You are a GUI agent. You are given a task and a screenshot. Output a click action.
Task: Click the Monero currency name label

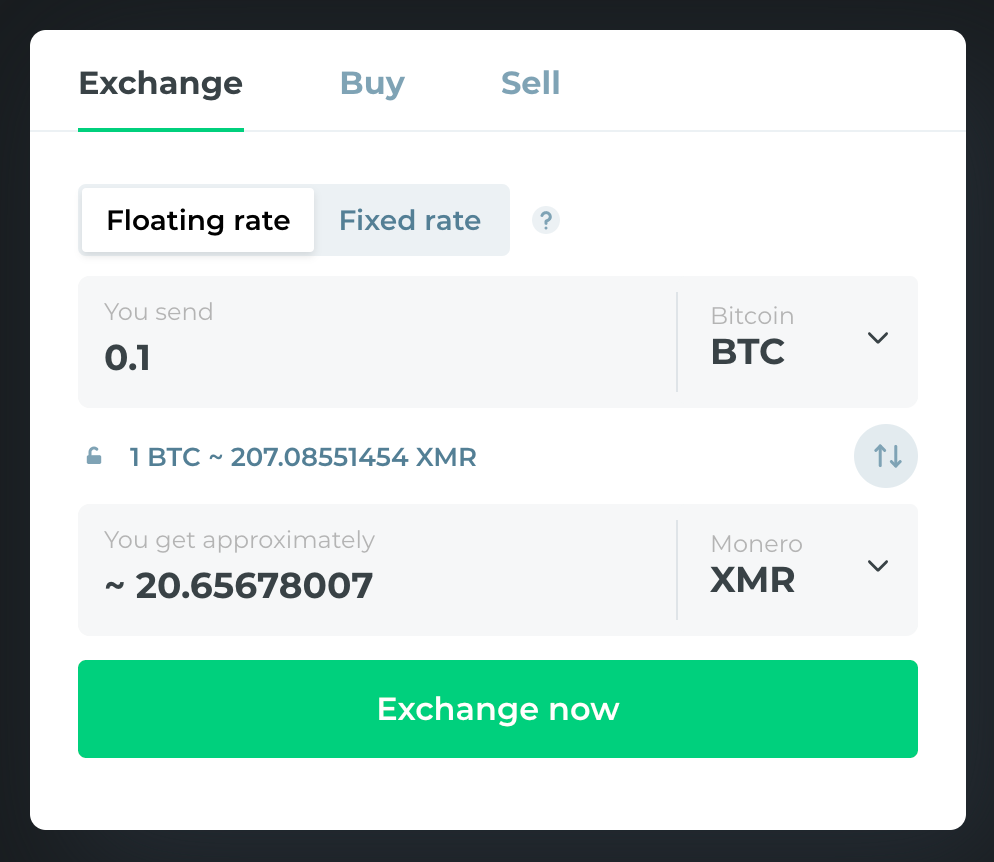coord(757,544)
